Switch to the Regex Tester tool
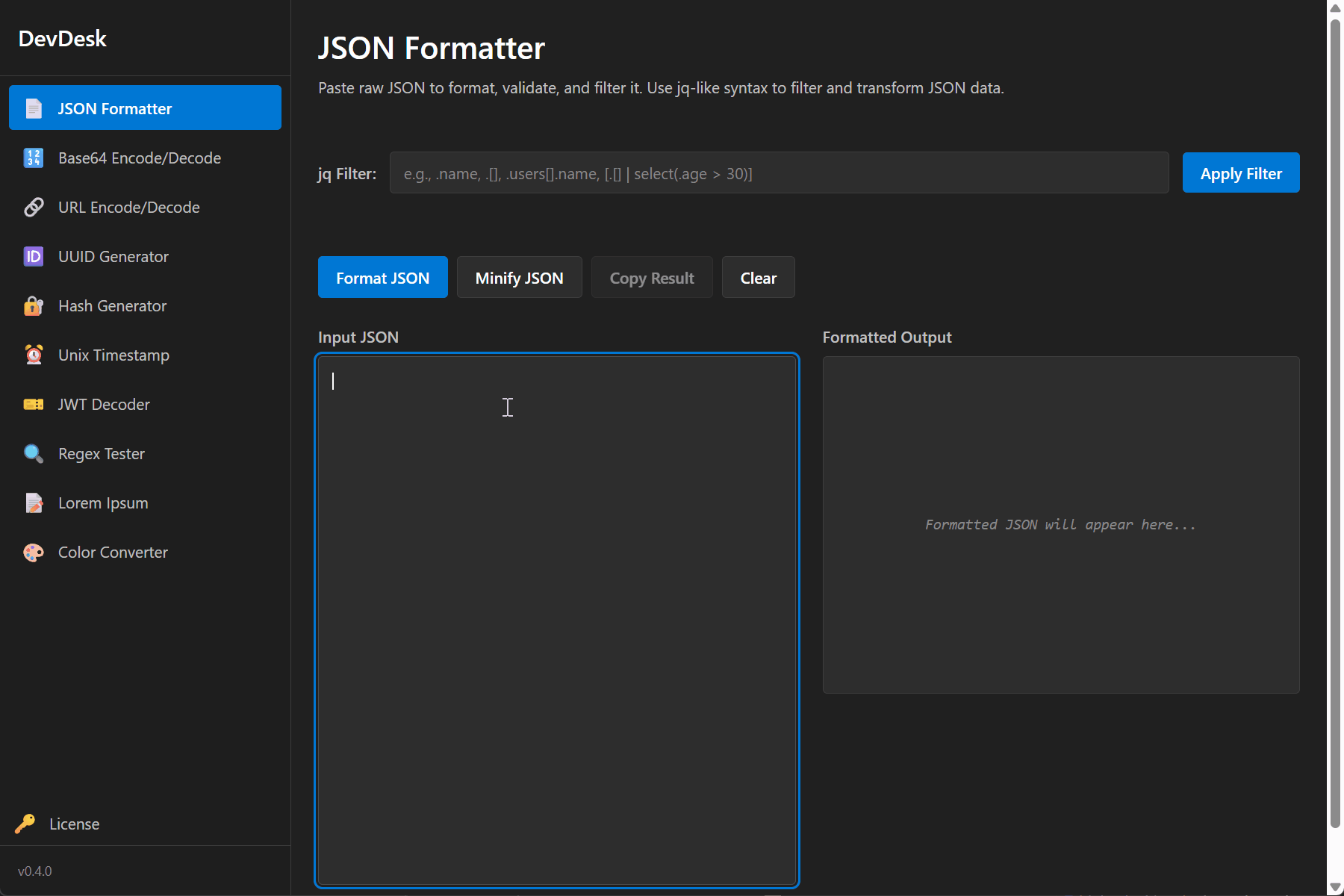The image size is (1344, 896). tap(102, 453)
